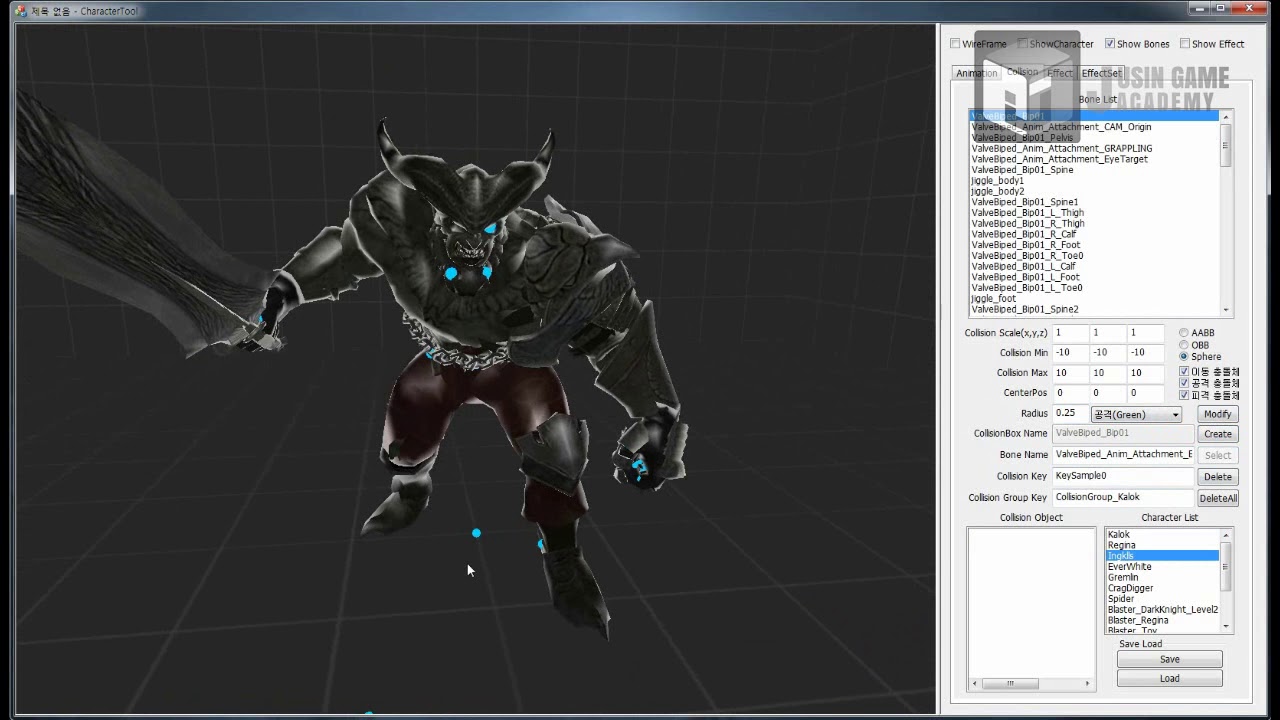Select Gremlin in the Character List
Screen dimensions: 1280x720
coord(1123,577)
